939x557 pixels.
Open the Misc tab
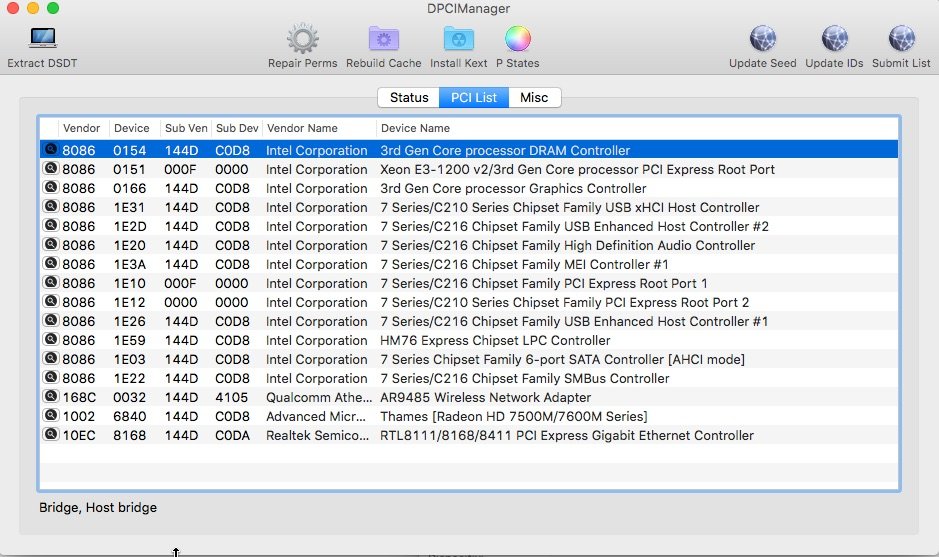tap(534, 98)
